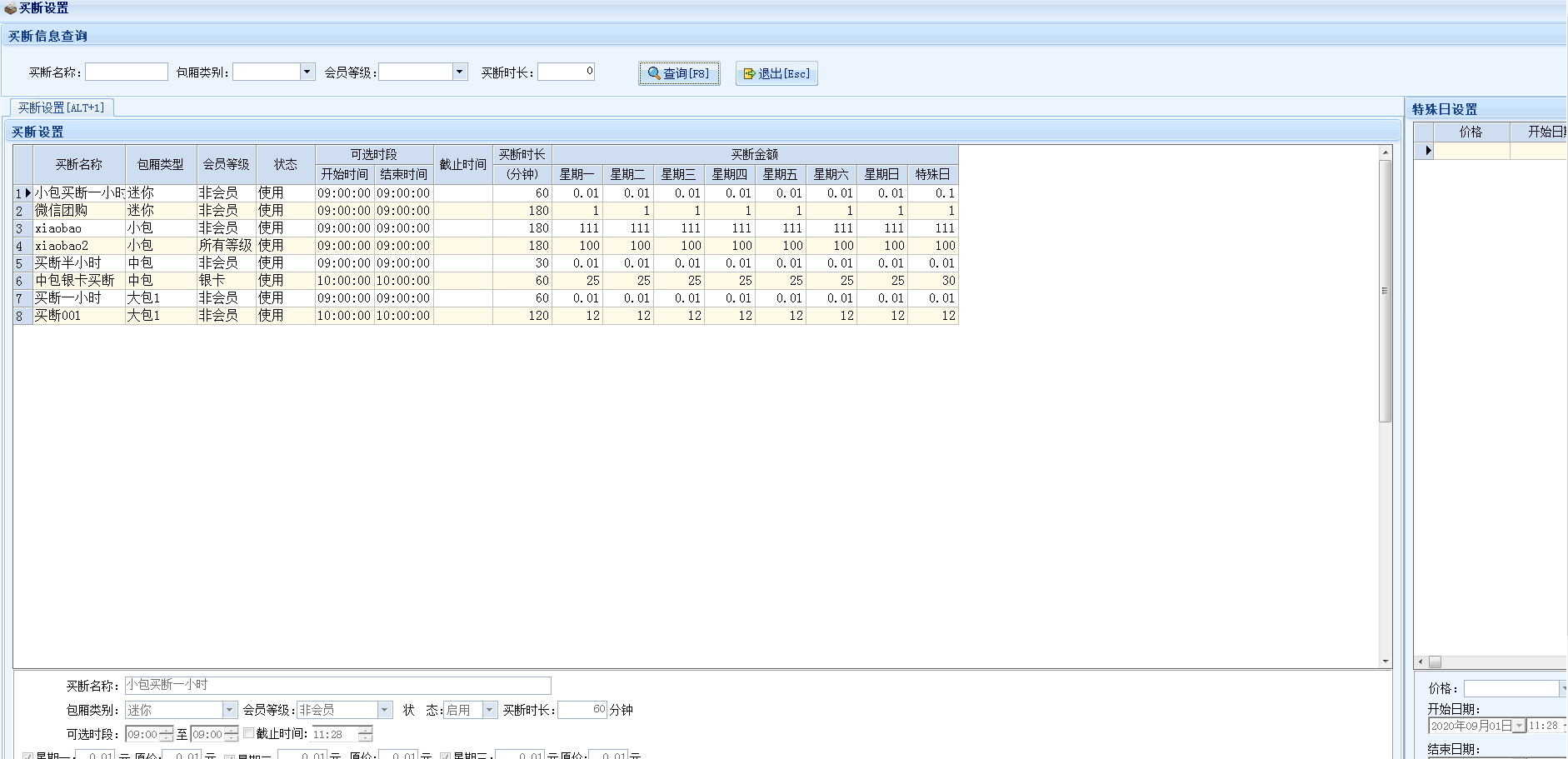Click the 大包1 cell in 买断一小时 row
The height and width of the screenshot is (759, 1568).
tap(161, 298)
